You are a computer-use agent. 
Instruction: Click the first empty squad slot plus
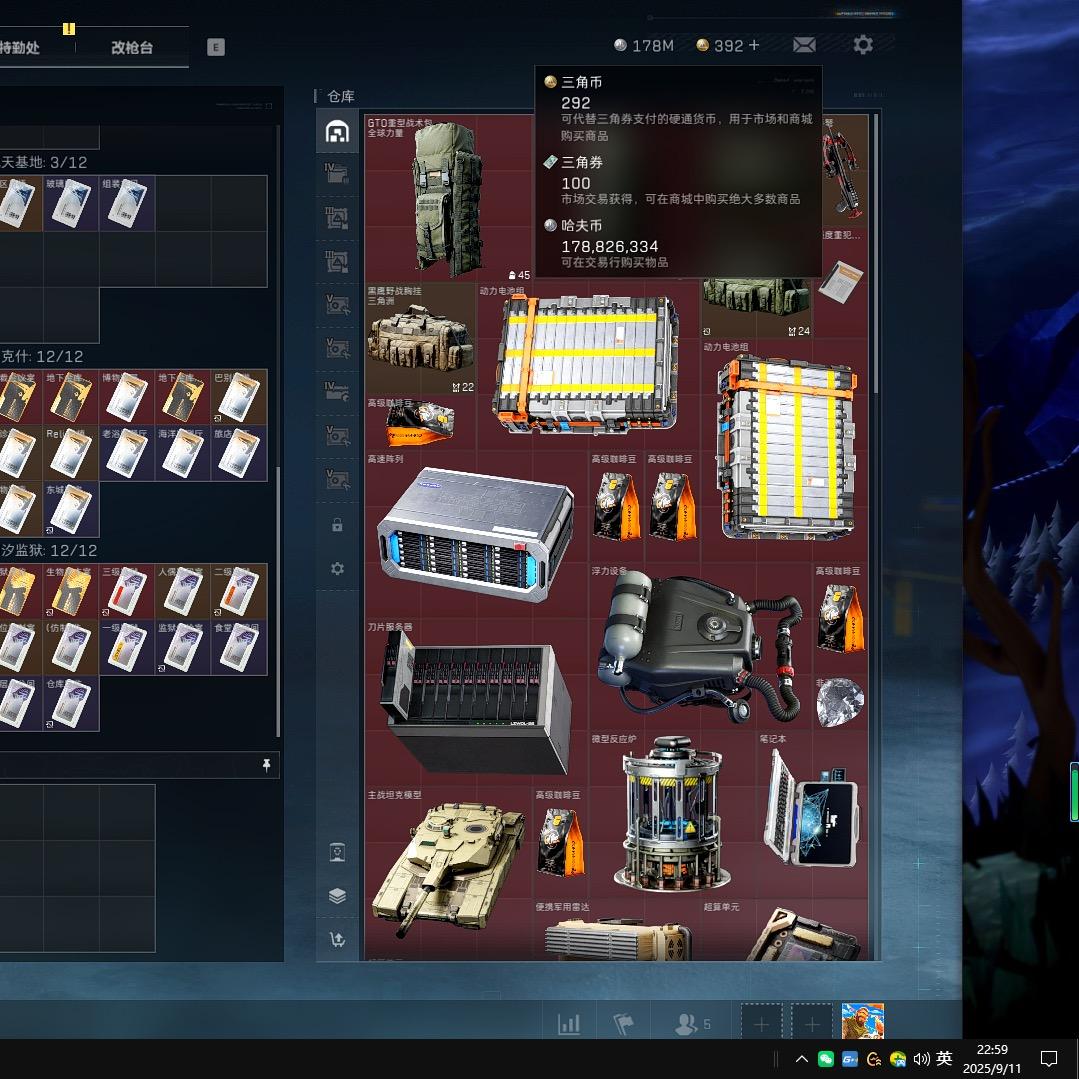point(761,1024)
